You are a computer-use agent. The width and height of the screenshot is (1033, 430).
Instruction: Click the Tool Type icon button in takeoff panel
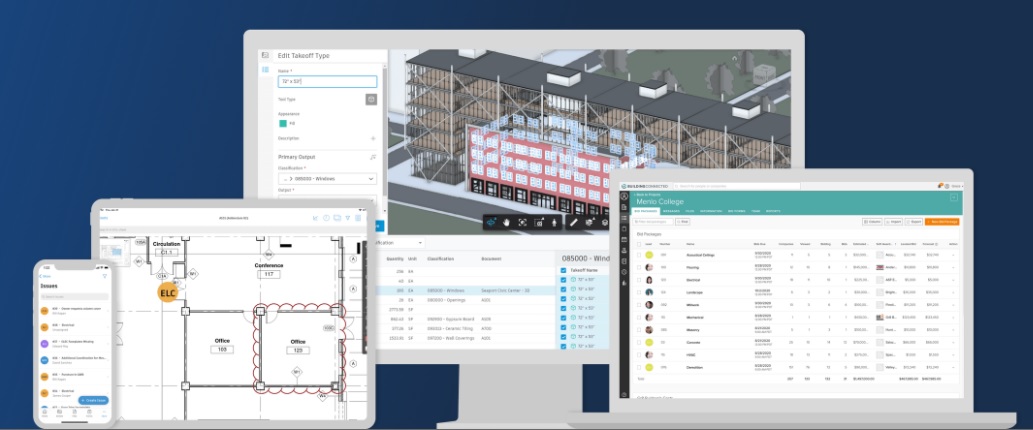[371, 100]
